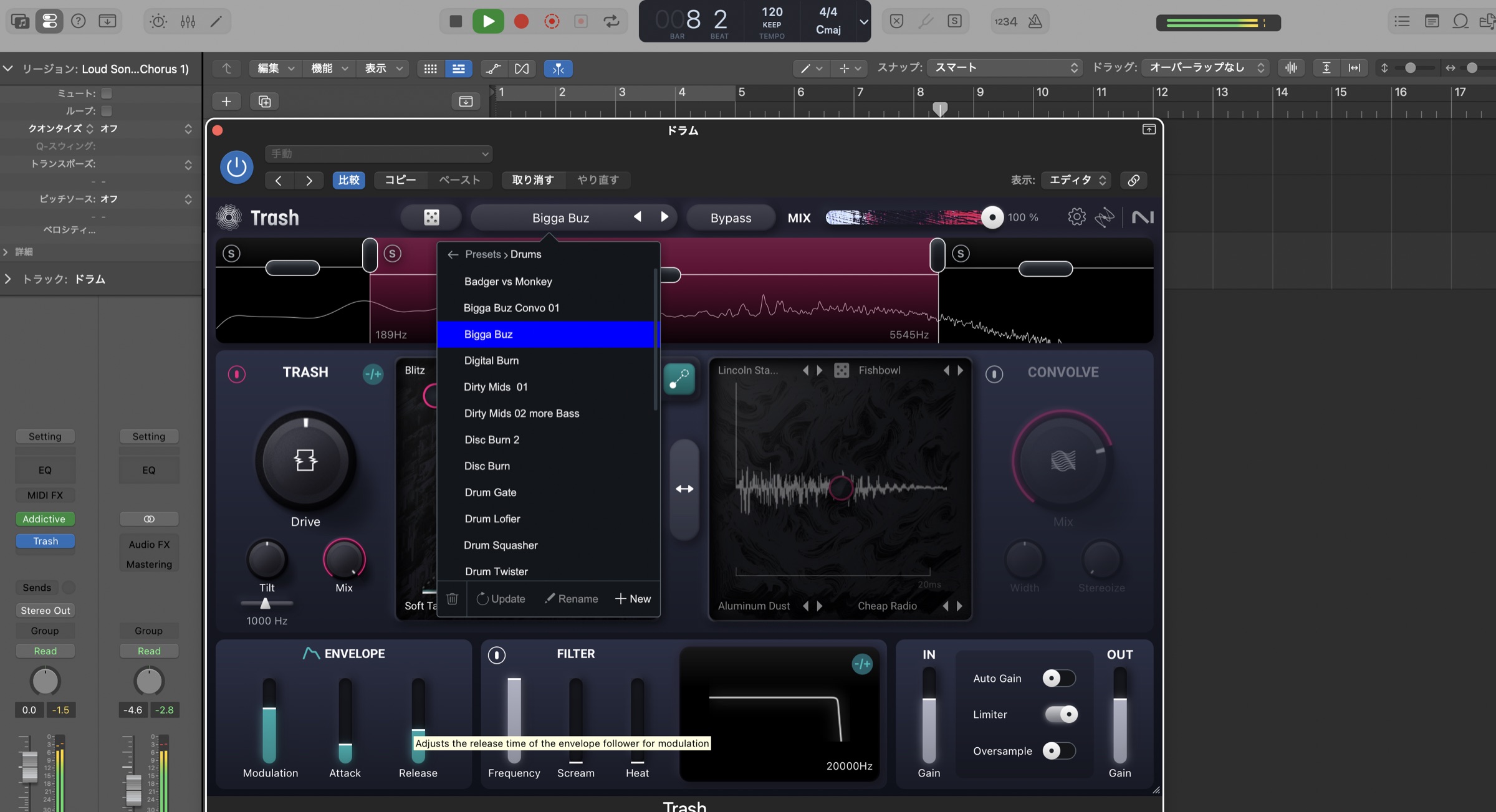Check the ミュート checkbox
This screenshot has width=1496, height=812.
pyautogui.click(x=107, y=93)
